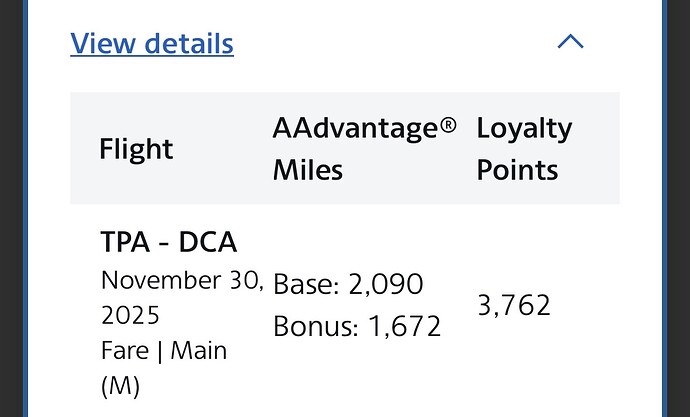Select the AAdvantage Miles column header

[x=364, y=148]
